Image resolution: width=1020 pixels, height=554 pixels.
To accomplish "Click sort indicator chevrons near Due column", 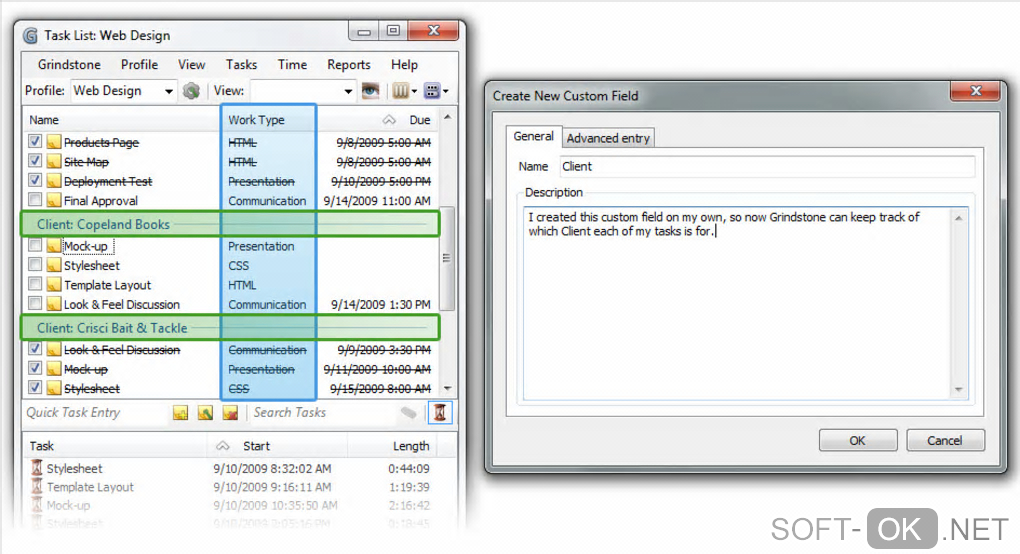I will [389, 120].
